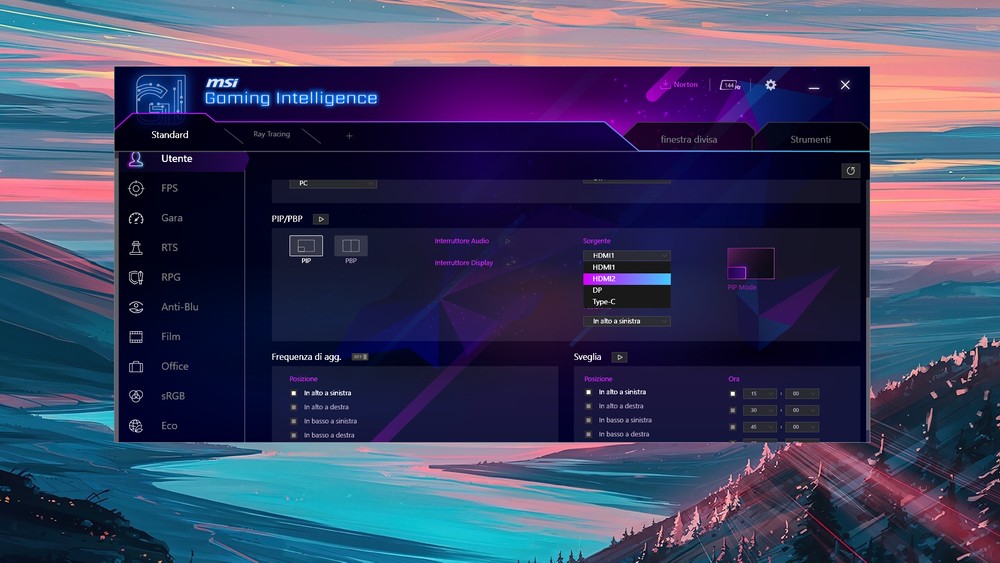Toggle the Sveglia enable button
1000x563 pixels.
[x=619, y=357]
